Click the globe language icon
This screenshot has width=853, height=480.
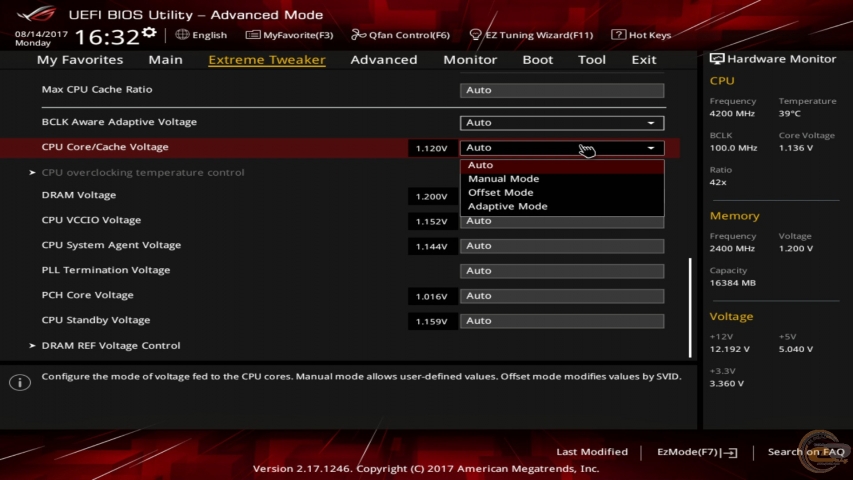coord(182,34)
